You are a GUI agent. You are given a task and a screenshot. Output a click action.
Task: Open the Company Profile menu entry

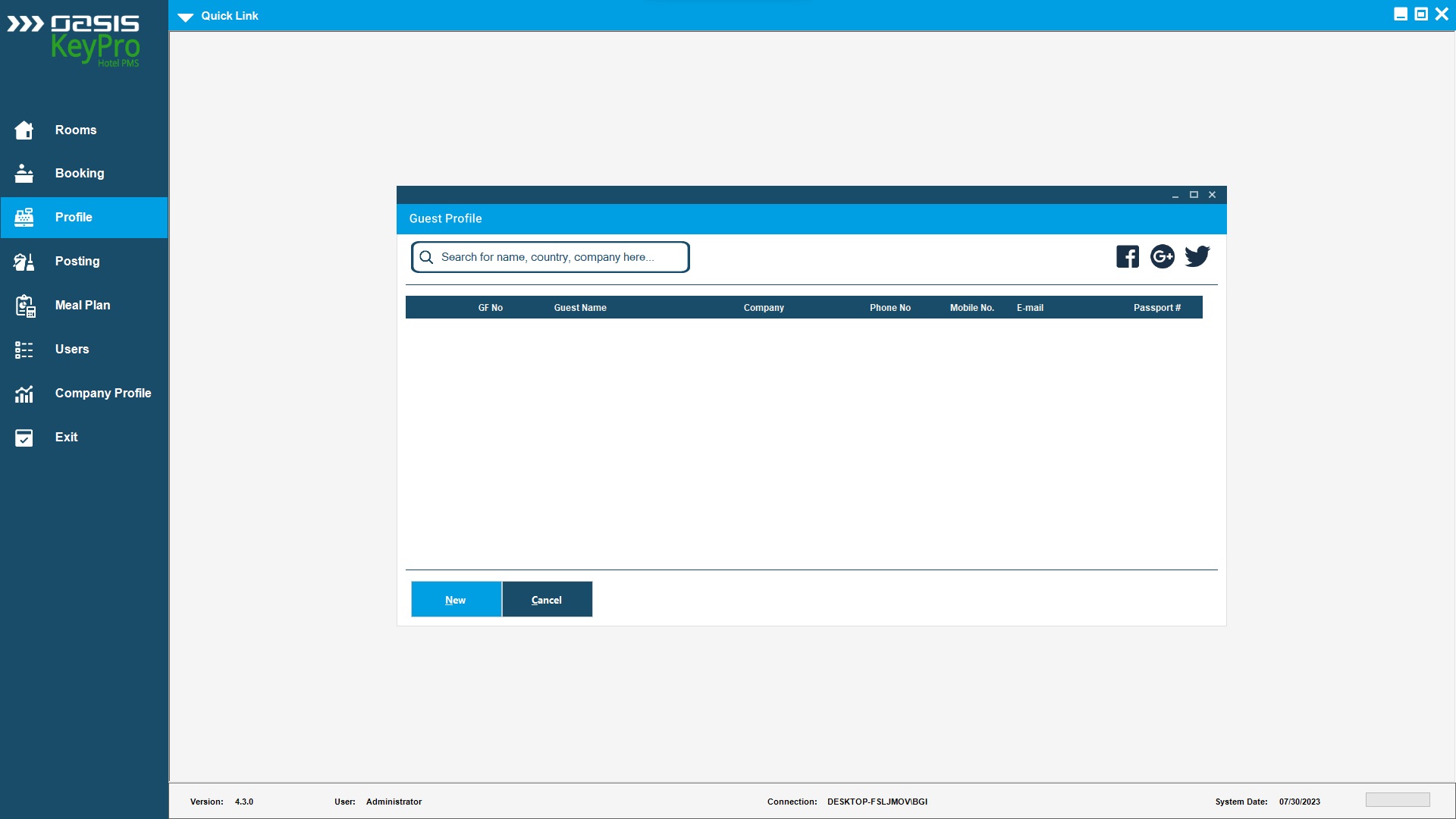point(103,394)
